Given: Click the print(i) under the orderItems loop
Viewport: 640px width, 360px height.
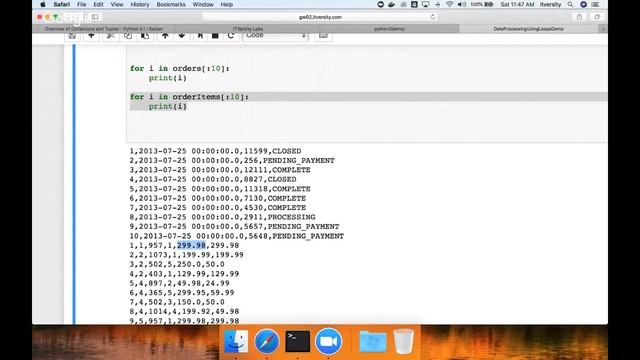Looking at the screenshot, I should coord(167,106).
